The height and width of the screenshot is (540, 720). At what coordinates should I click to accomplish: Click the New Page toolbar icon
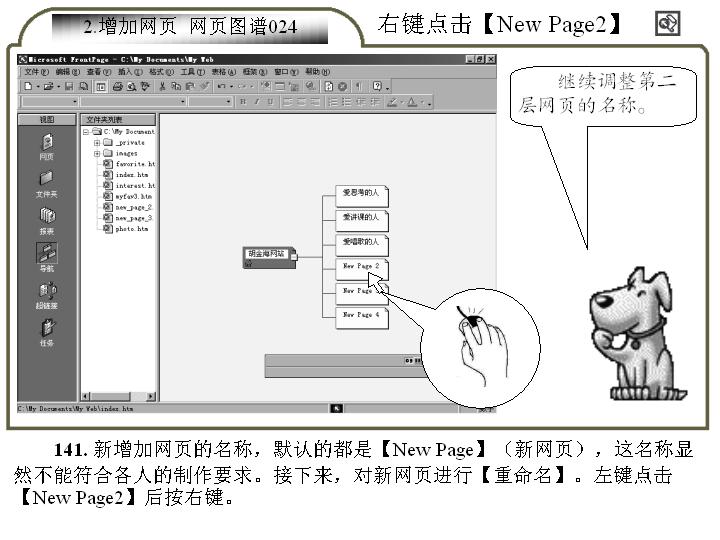28,86
